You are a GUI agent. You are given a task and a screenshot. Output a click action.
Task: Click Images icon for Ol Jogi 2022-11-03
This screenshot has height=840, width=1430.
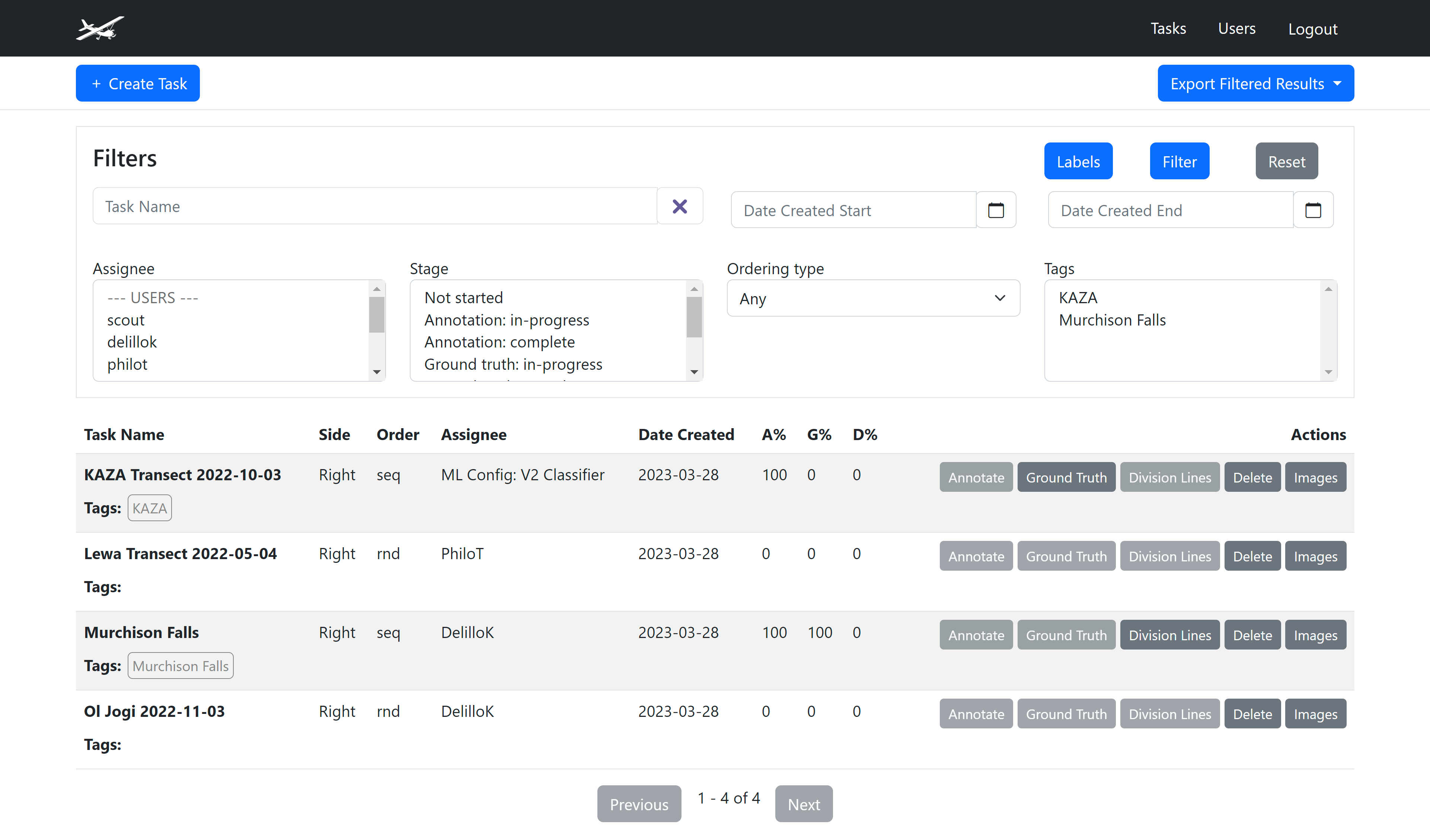pyautogui.click(x=1316, y=714)
